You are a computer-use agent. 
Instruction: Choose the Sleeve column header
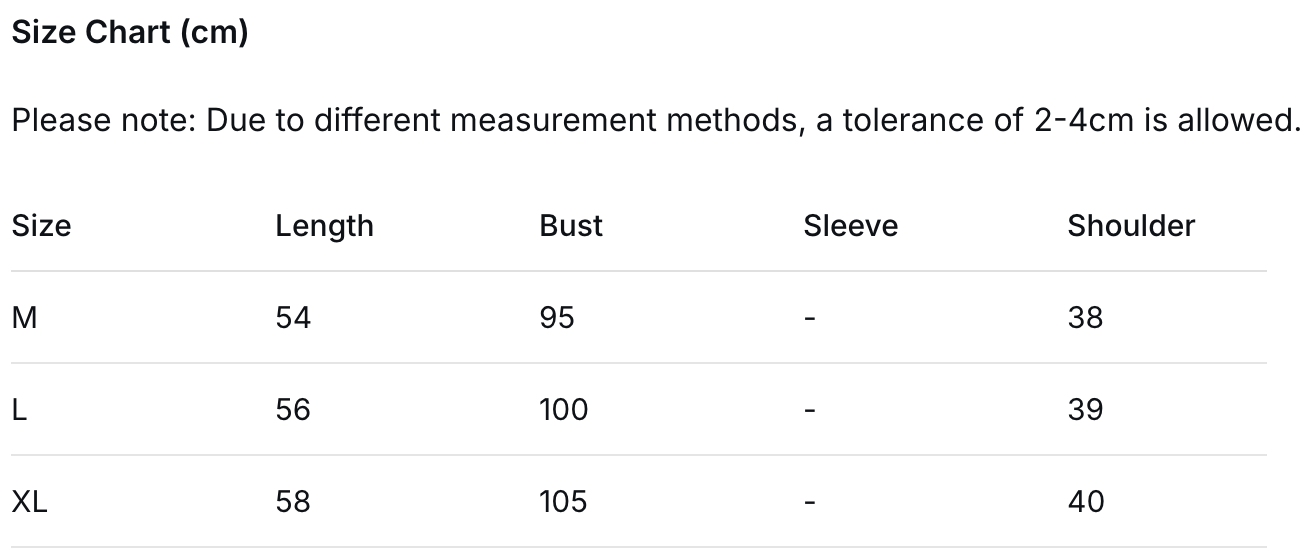[850, 226]
